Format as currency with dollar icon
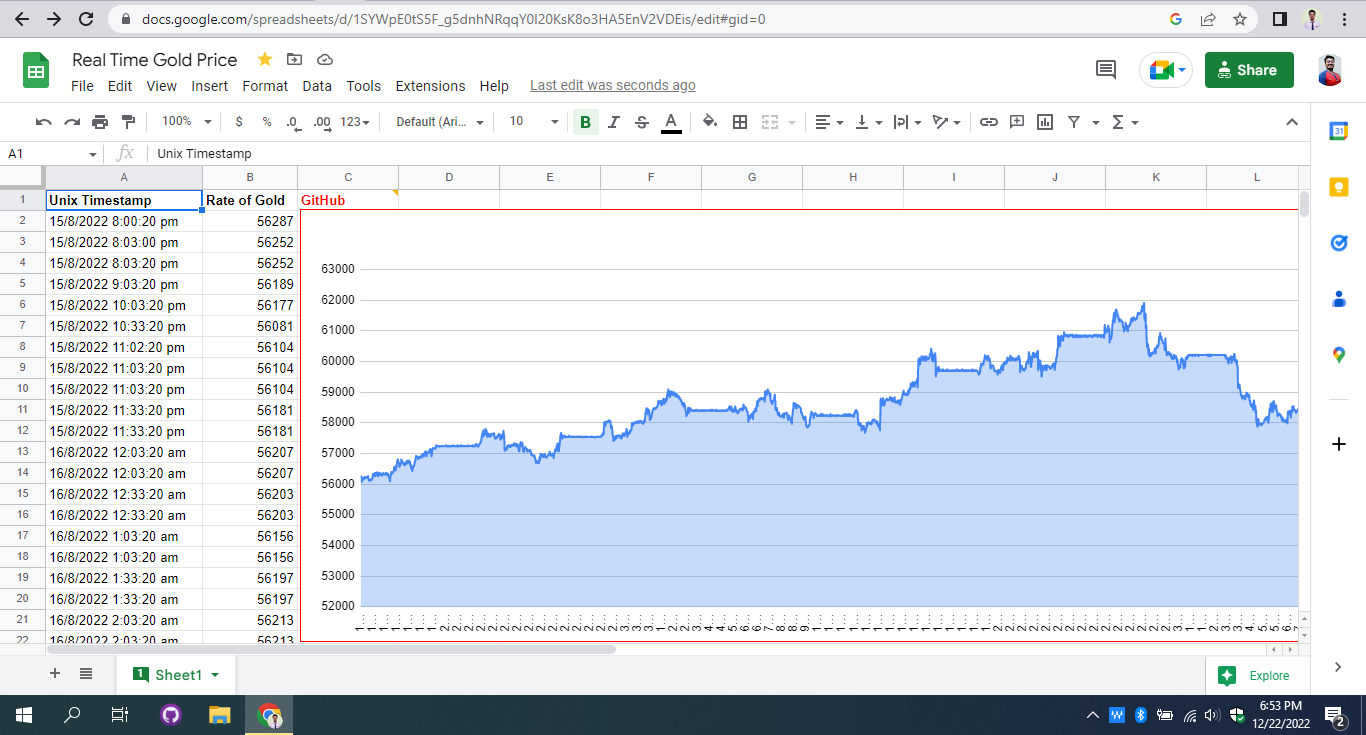 pyautogui.click(x=238, y=122)
